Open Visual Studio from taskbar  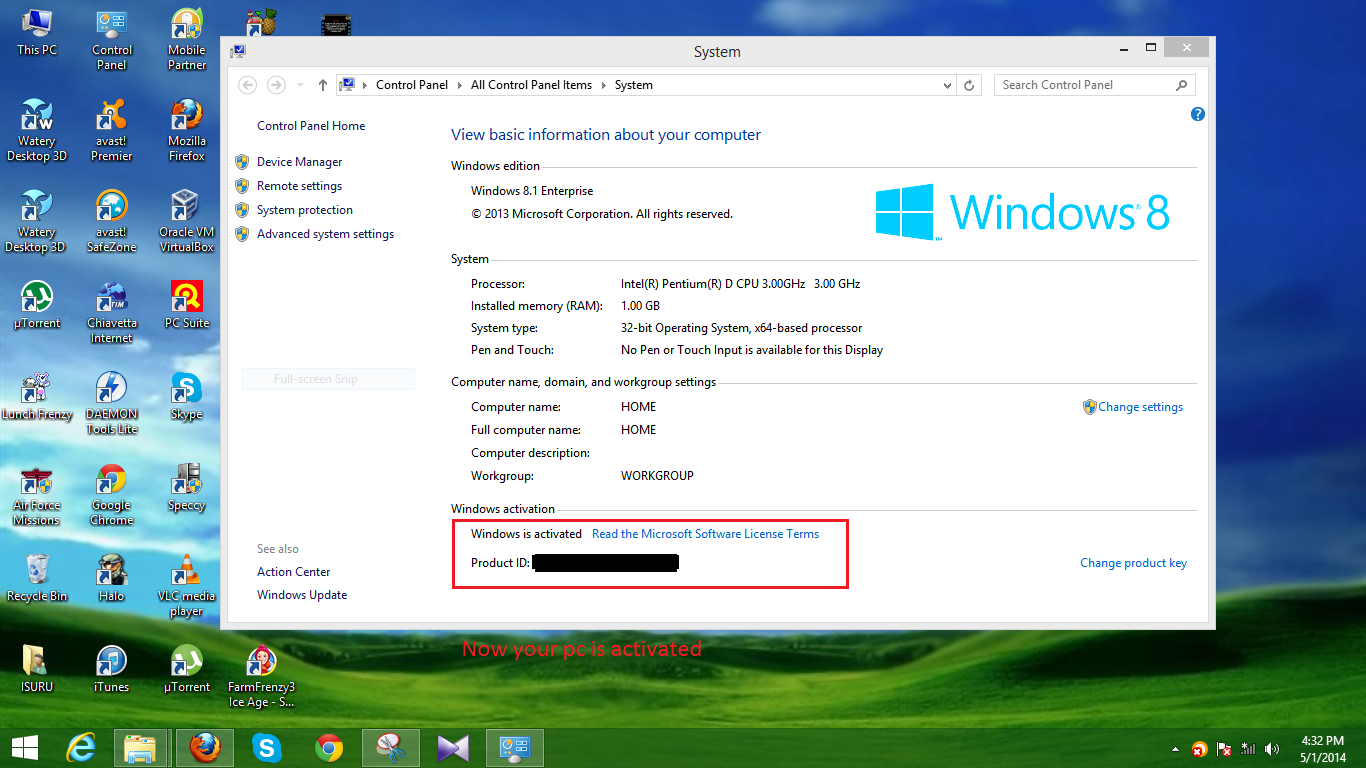452,747
